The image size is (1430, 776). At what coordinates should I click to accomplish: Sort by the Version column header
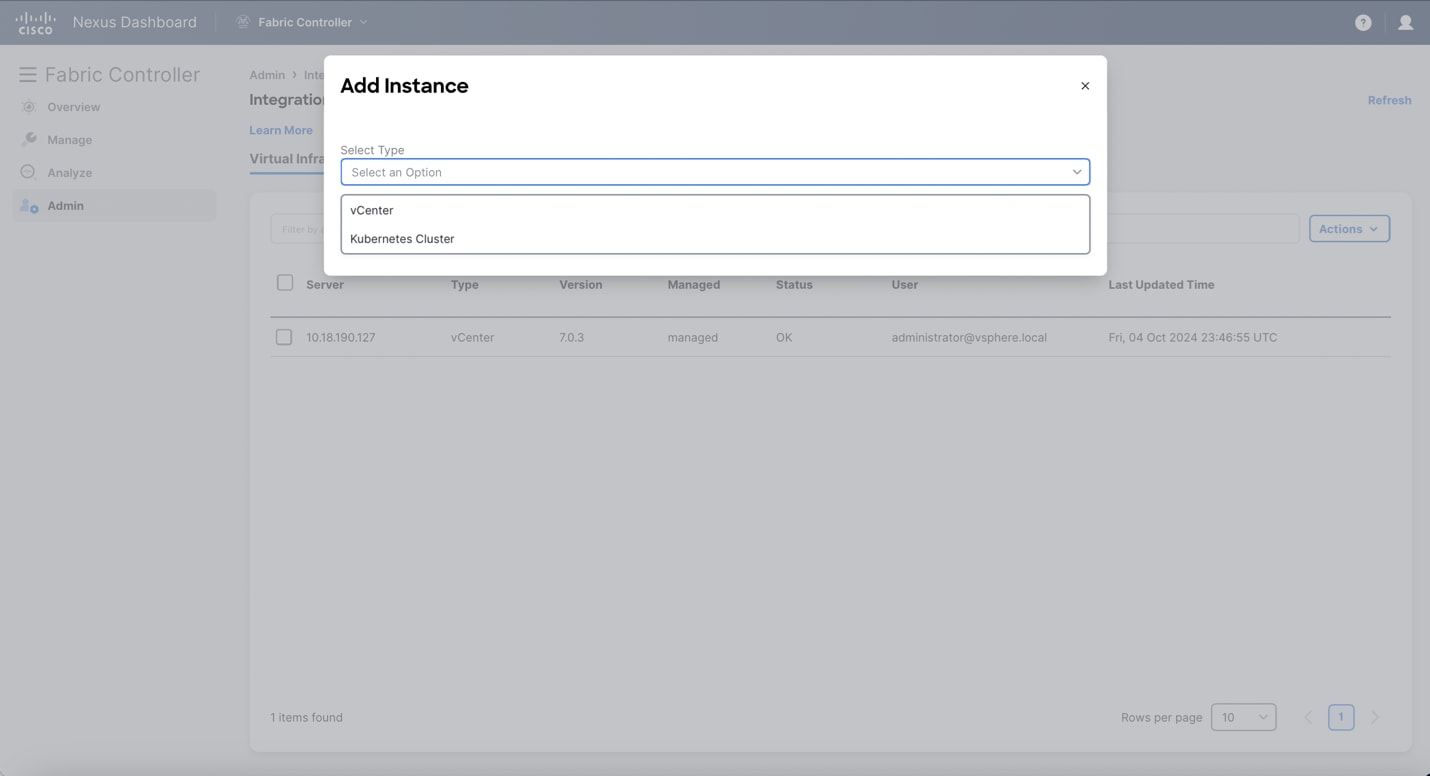[x=581, y=285]
